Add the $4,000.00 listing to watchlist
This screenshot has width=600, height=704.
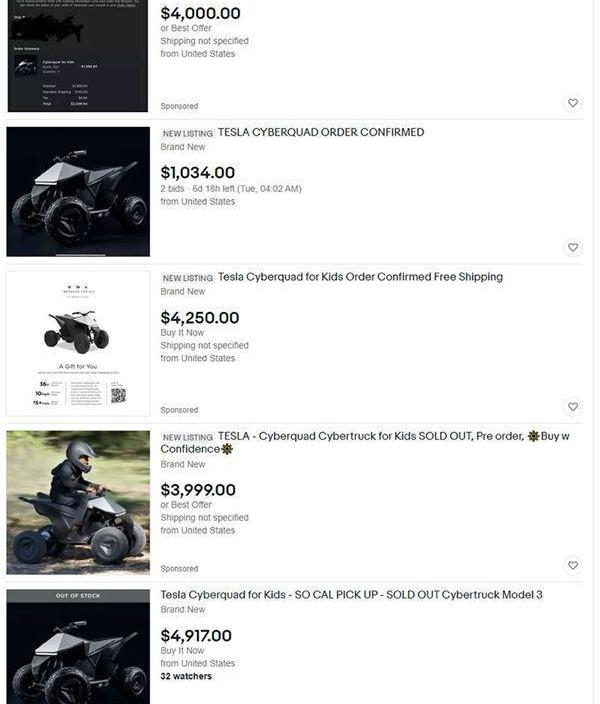click(573, 103)
